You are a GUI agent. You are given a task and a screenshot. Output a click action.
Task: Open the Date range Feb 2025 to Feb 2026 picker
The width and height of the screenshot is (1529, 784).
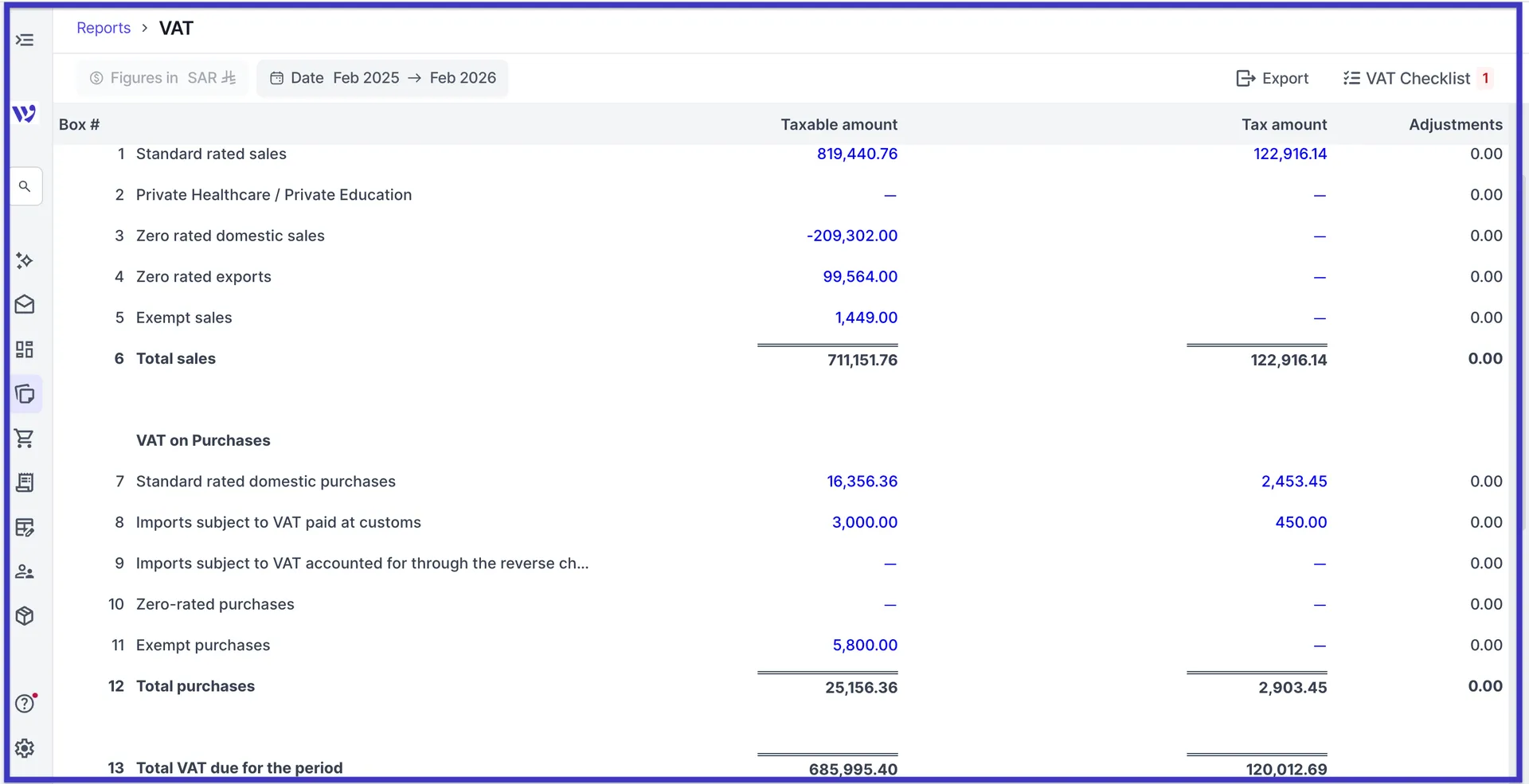(x=382, y=78)
